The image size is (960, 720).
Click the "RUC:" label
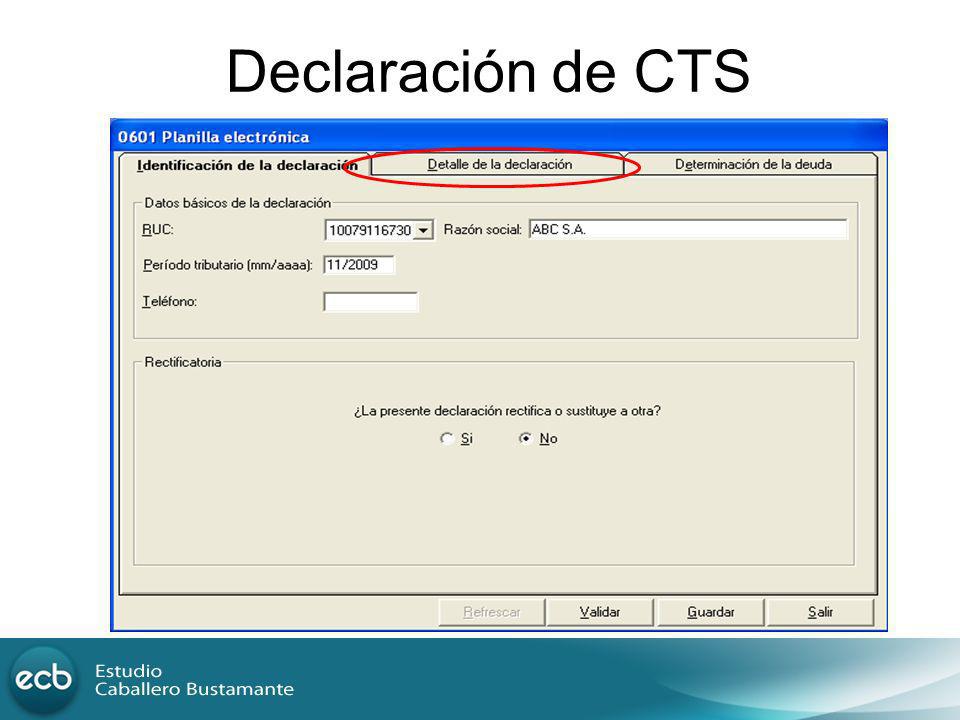click(158, 230)
